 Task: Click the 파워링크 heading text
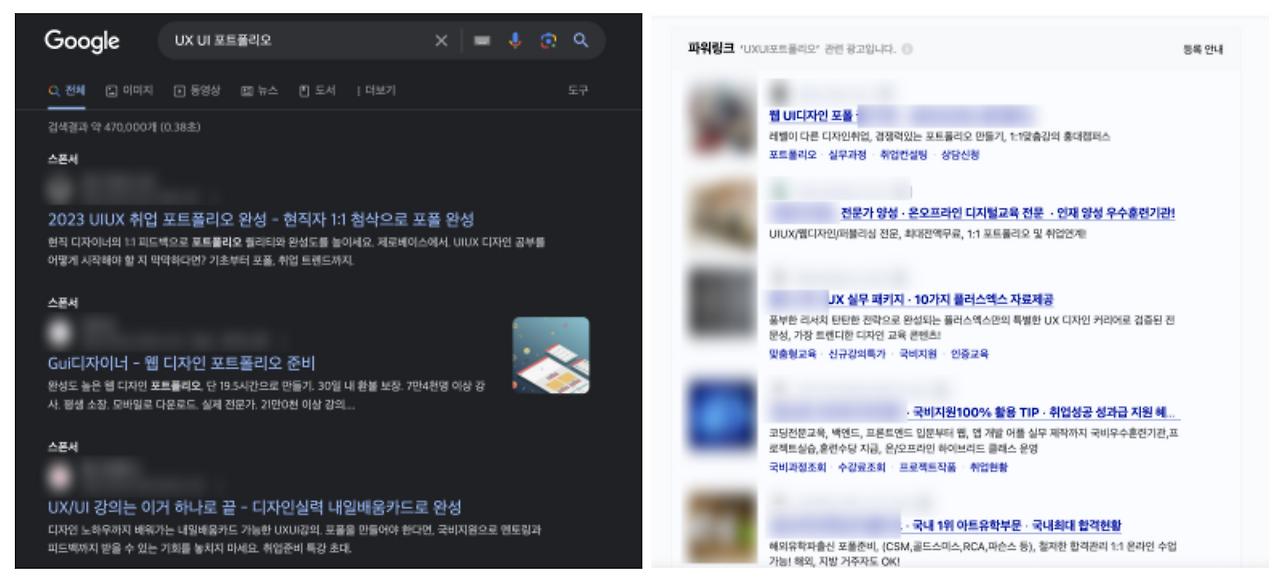711,48
